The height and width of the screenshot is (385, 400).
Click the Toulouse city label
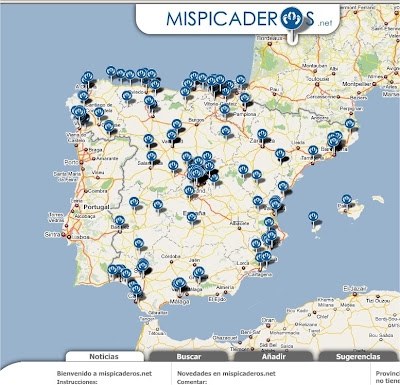tap(317, 79)
